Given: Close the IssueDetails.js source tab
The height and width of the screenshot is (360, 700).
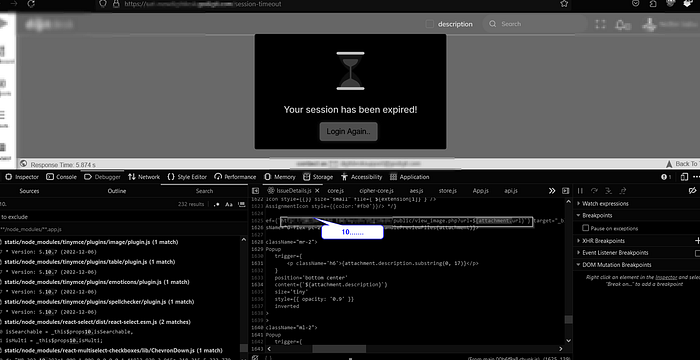Looking at the screenshot, I should pyautogui.click(x=317, y=191).
